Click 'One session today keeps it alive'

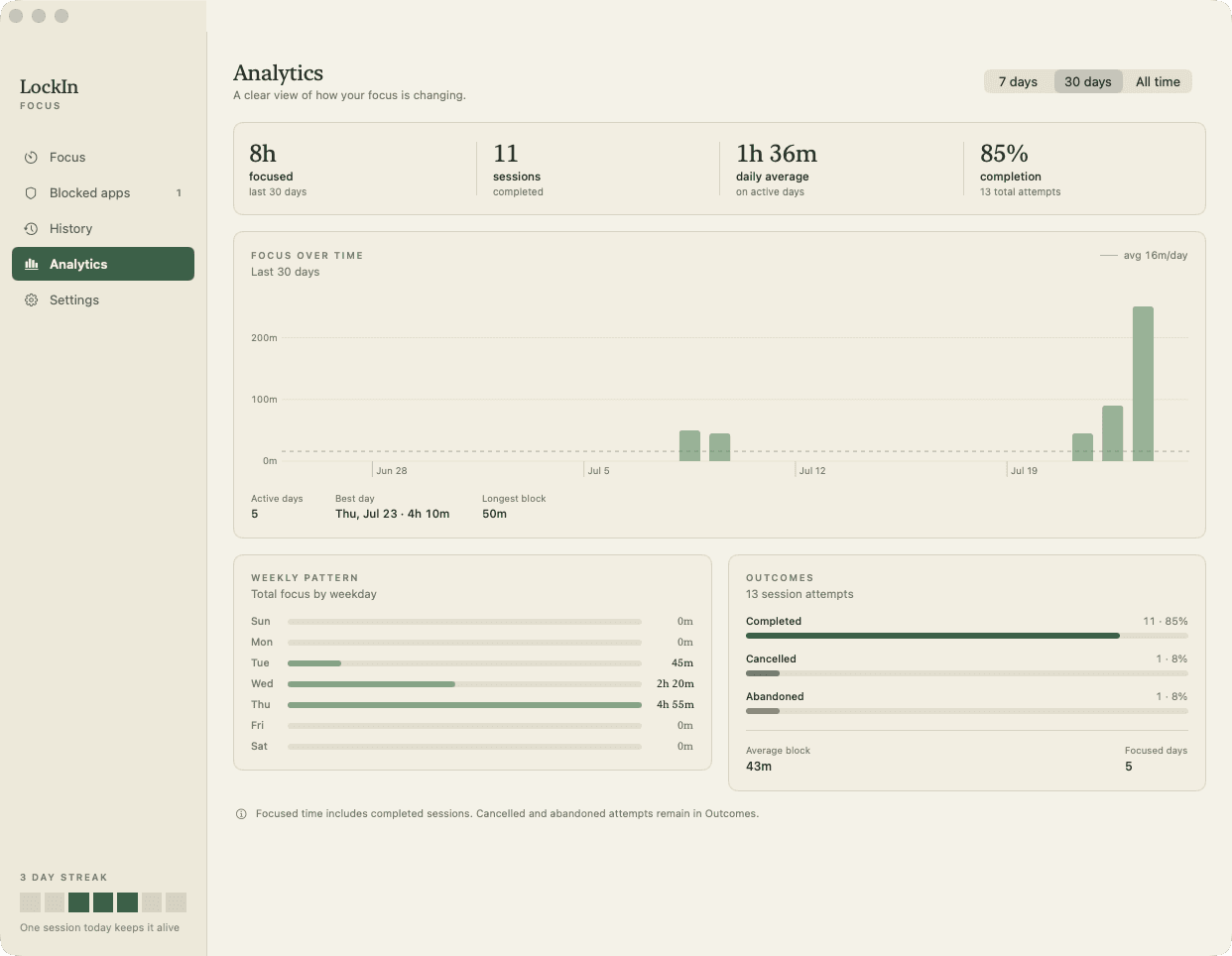[x=99, y=928]
